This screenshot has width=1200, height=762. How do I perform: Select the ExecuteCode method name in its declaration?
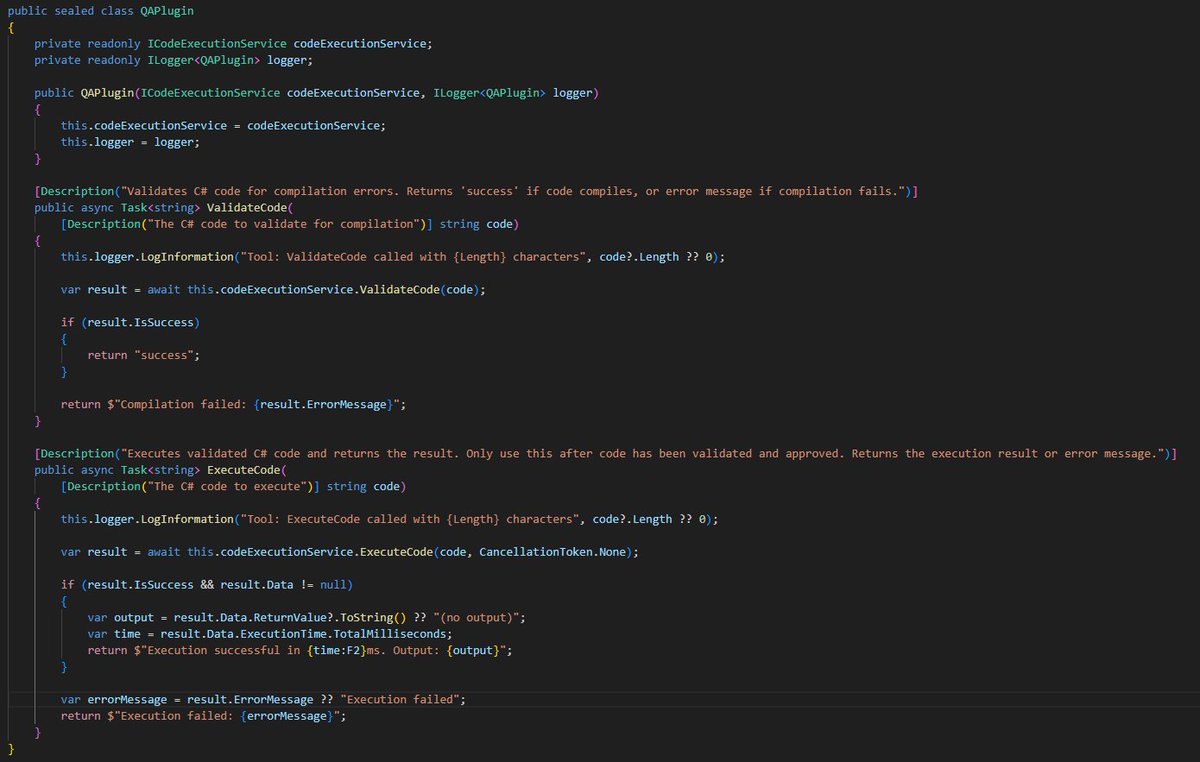[243, 470]
